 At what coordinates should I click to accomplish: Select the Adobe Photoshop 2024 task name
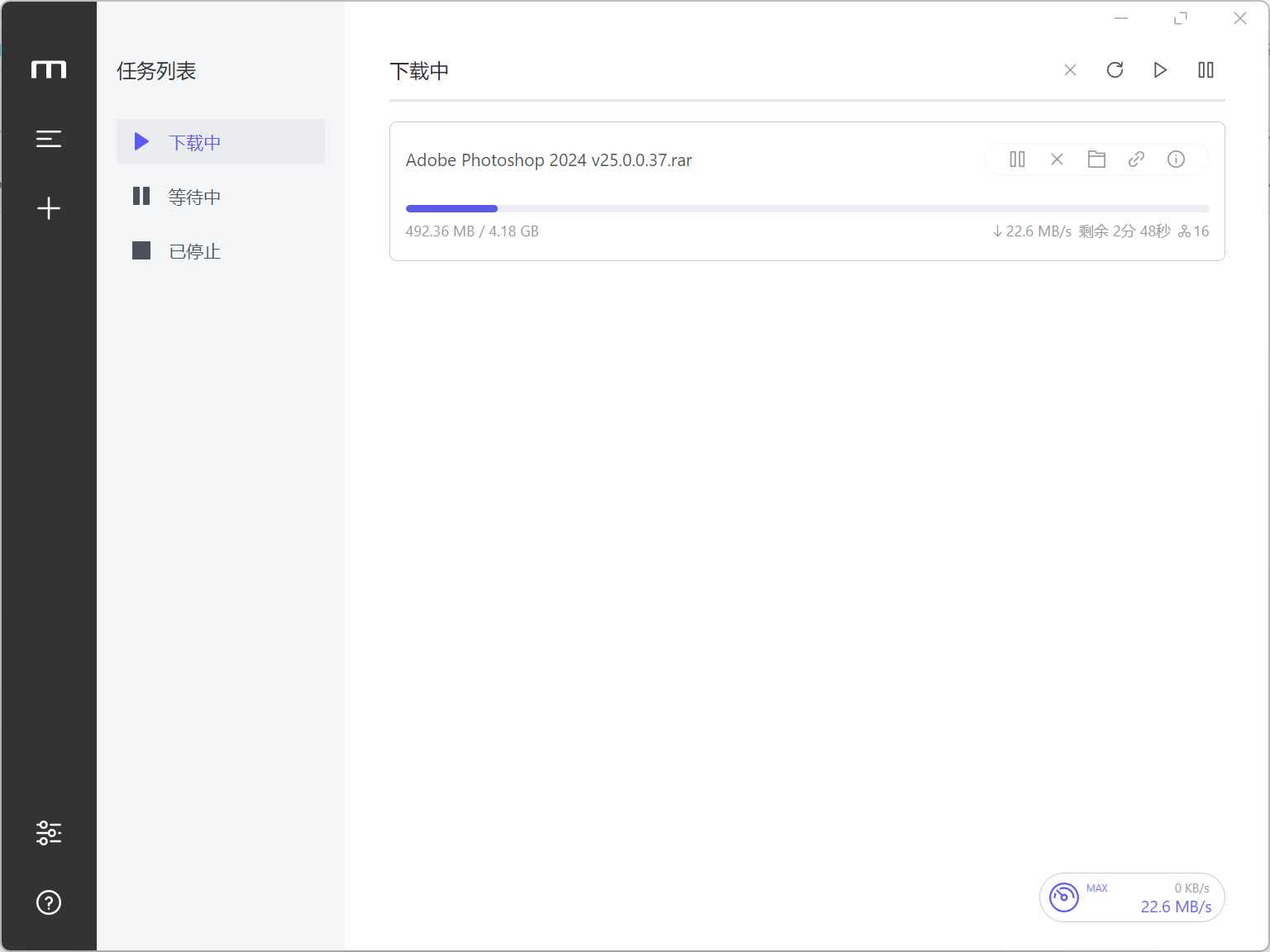click(549, 160)
